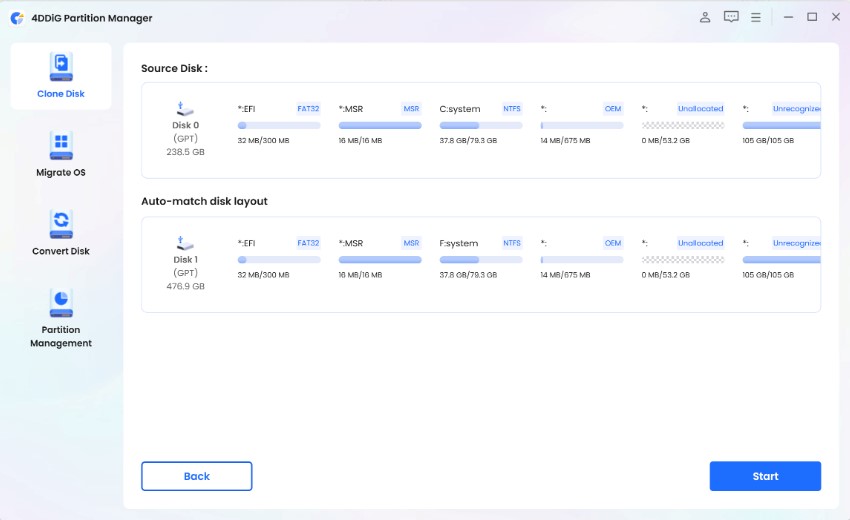Click the Disk 1 OEM tag
Screen dimensions: 850x520
click(x=613, y=243)
